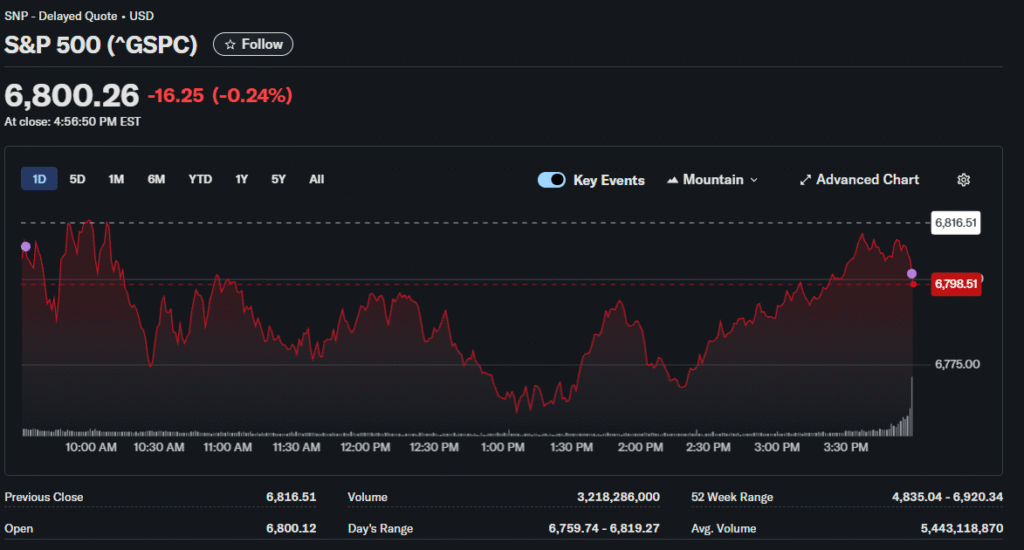Viewport: 1024px width, 550px height.
Task: Select the 1Y time range
Action: pos(241,179)
